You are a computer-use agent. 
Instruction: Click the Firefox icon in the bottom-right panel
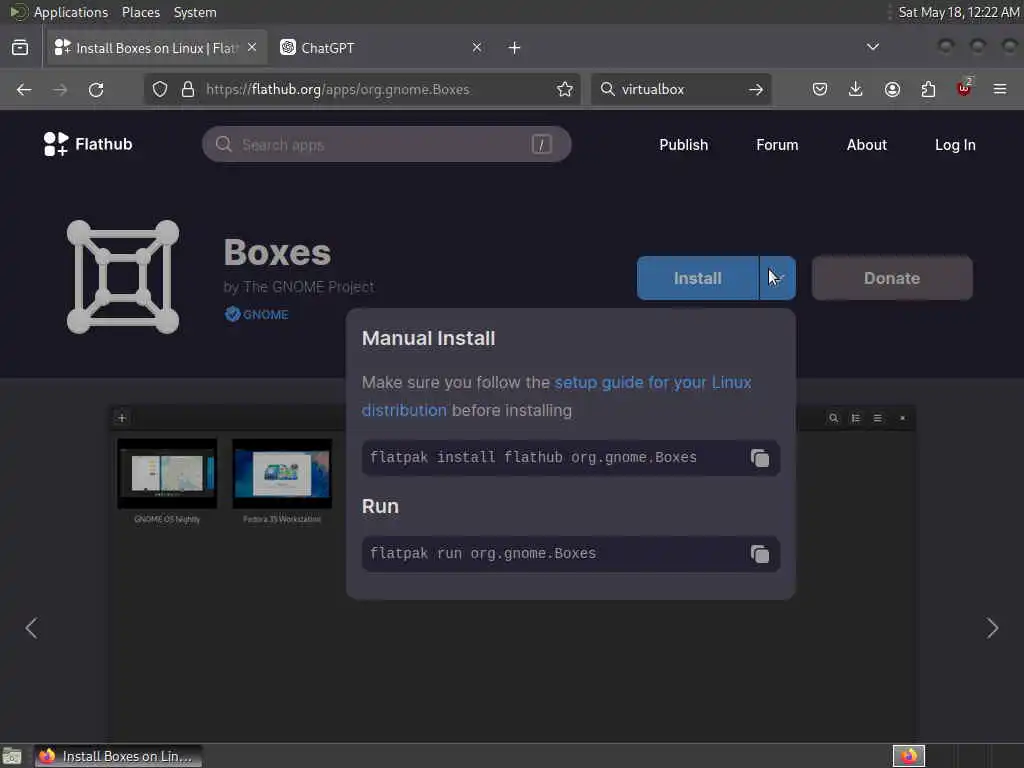coord(909,756)
